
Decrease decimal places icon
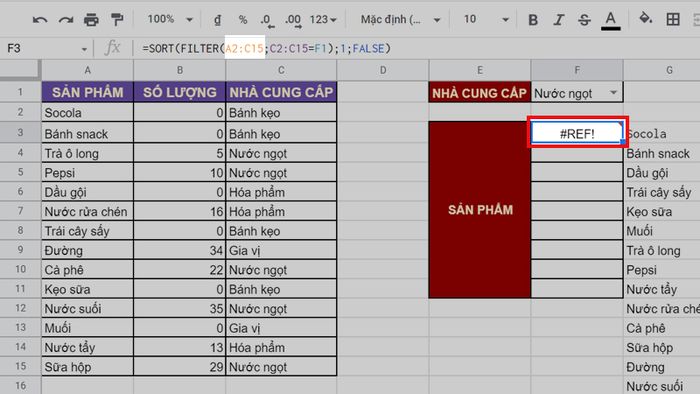[267, 20]
